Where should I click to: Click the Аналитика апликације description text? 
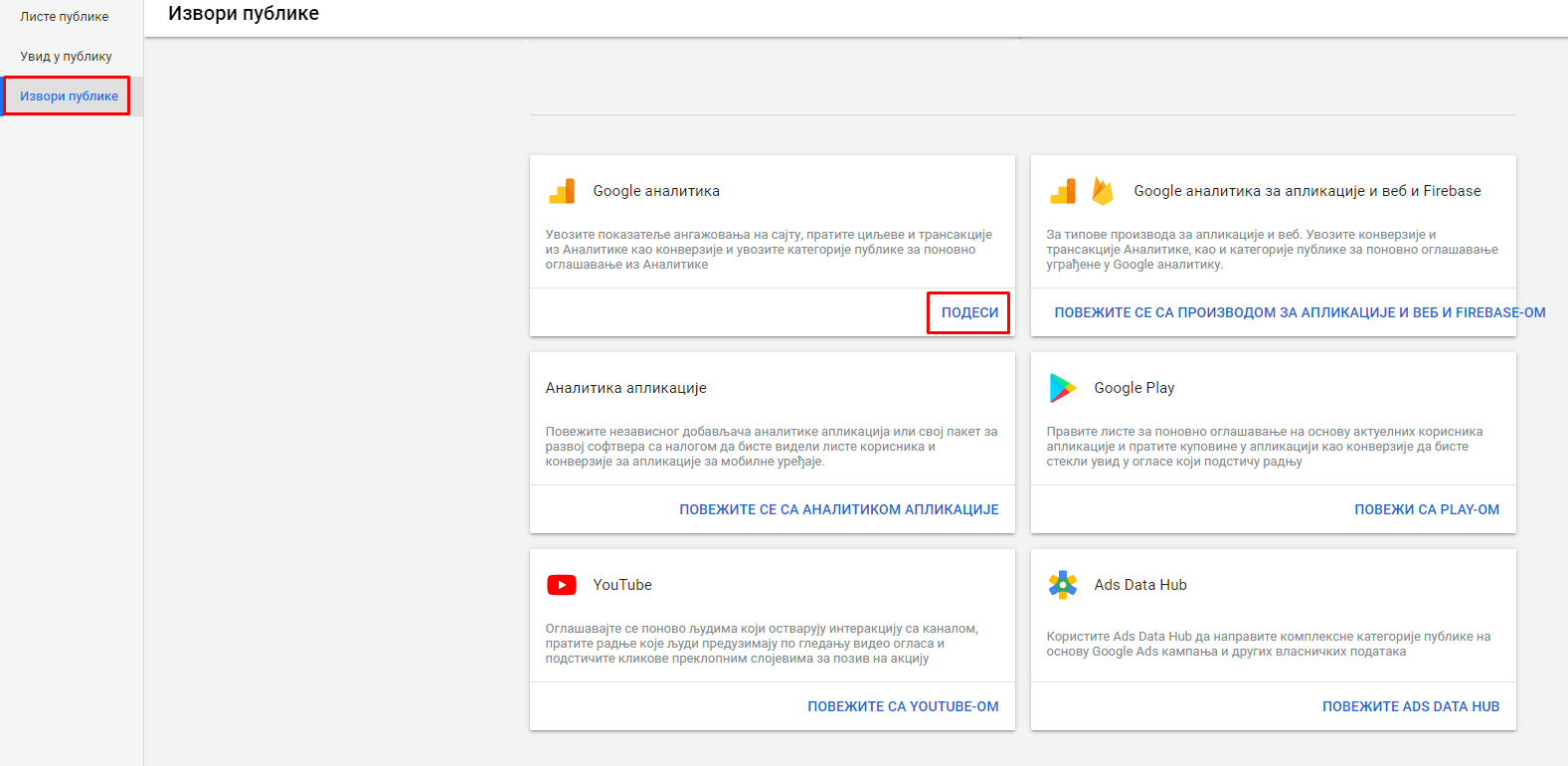(x=772, y=447)
